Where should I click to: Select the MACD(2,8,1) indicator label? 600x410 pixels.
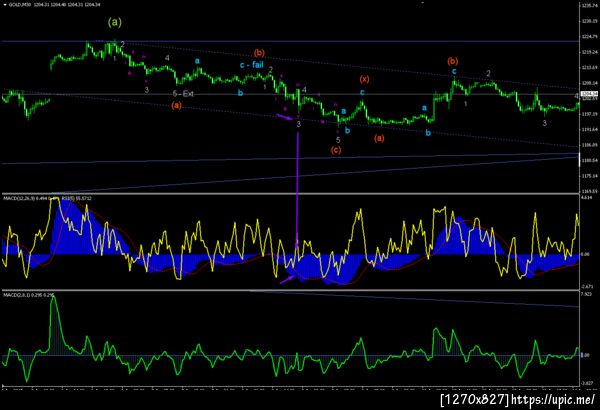[x=28, y=295]
